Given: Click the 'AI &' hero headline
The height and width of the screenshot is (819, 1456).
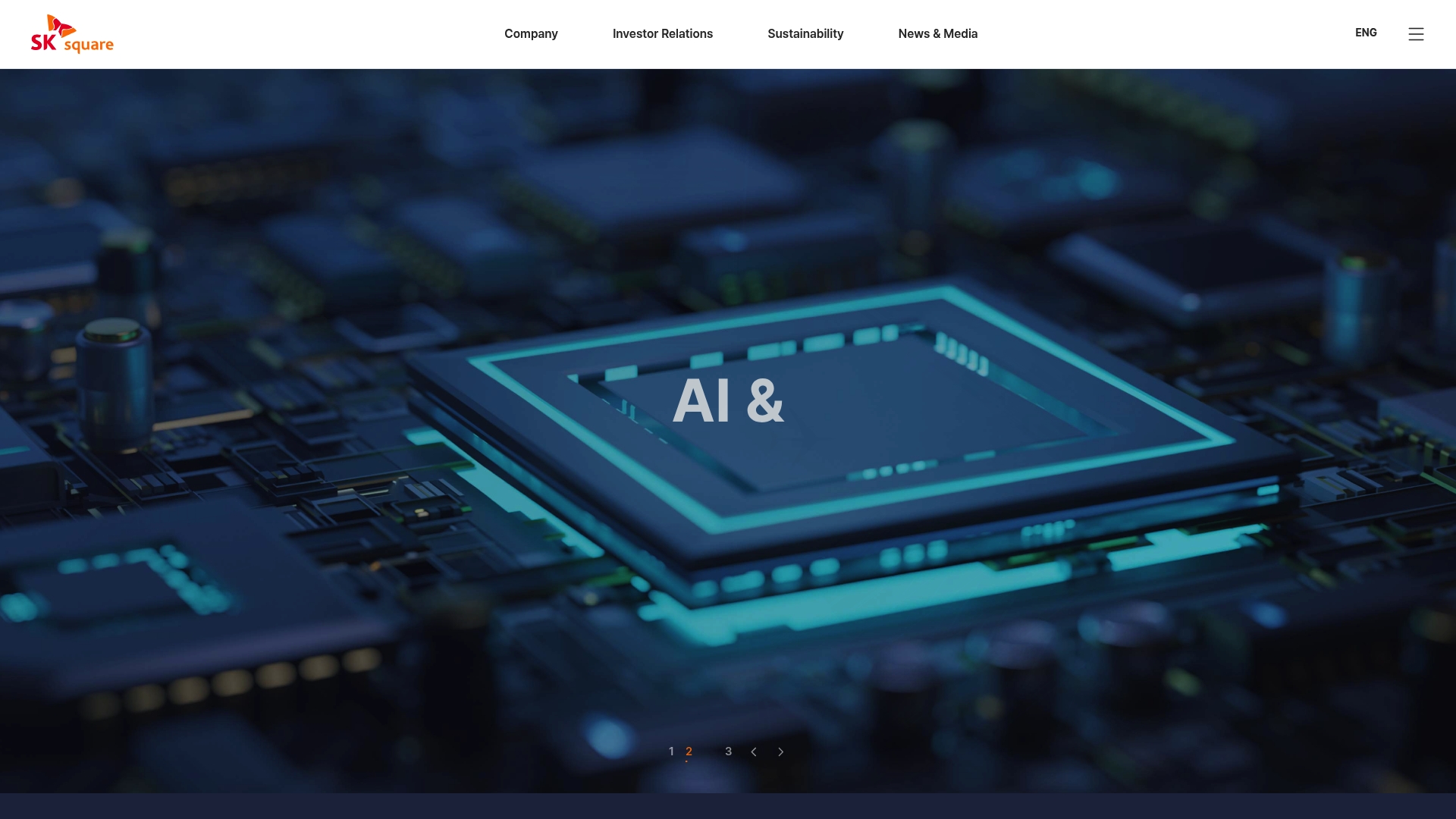Looking at the screenshot, I should click(x=728, y=400).
